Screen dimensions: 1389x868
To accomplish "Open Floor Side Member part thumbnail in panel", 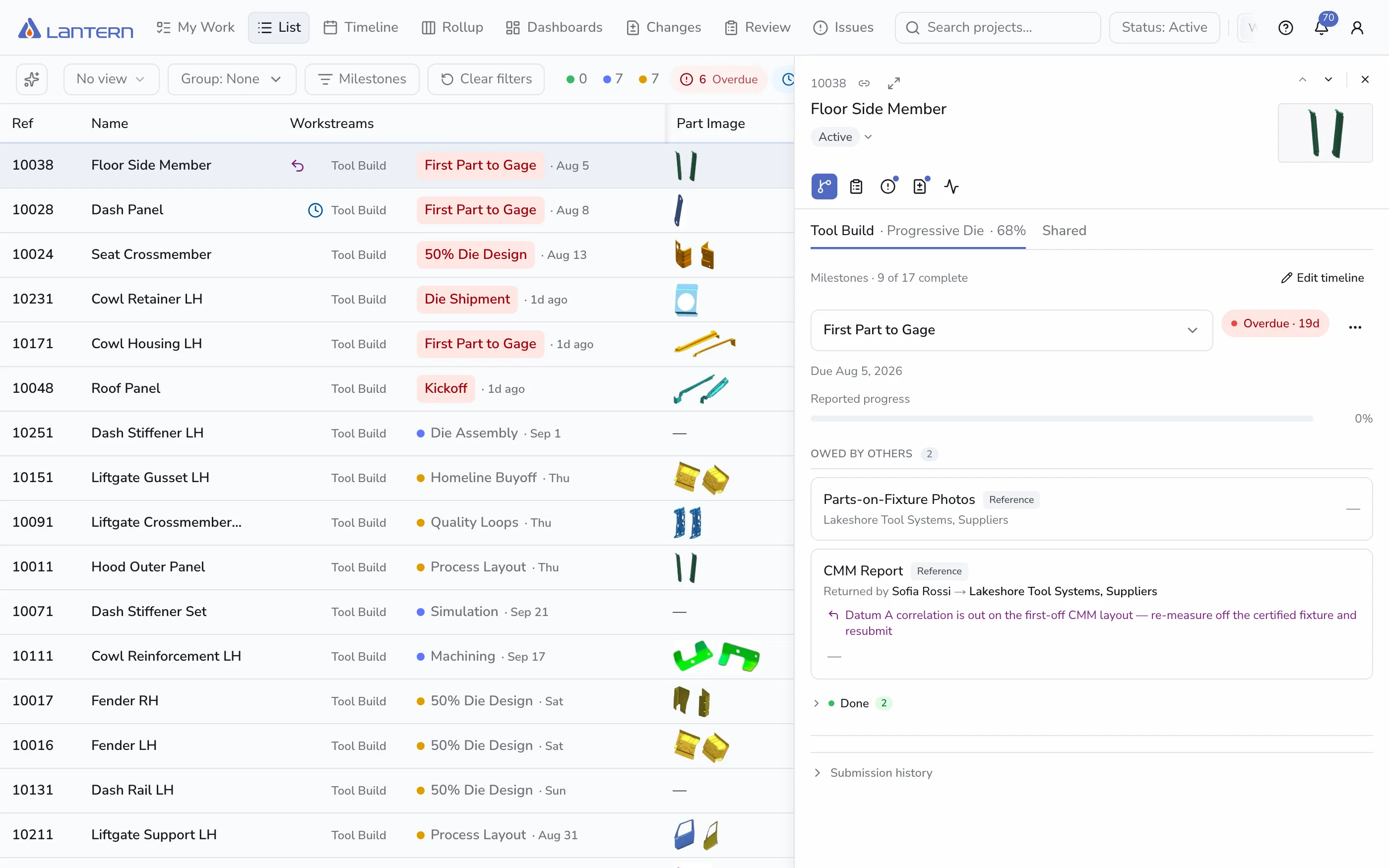I will point(1325,133).
